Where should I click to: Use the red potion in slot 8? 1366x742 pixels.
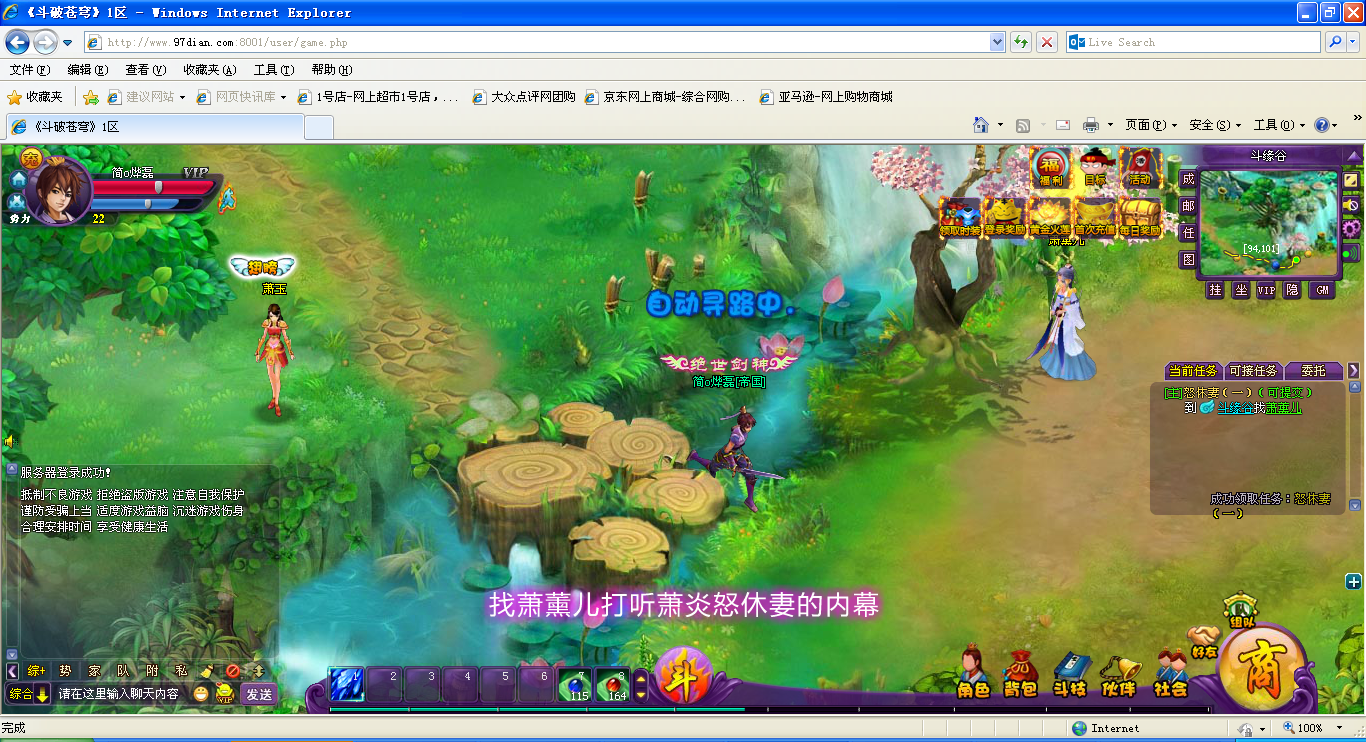613,685
